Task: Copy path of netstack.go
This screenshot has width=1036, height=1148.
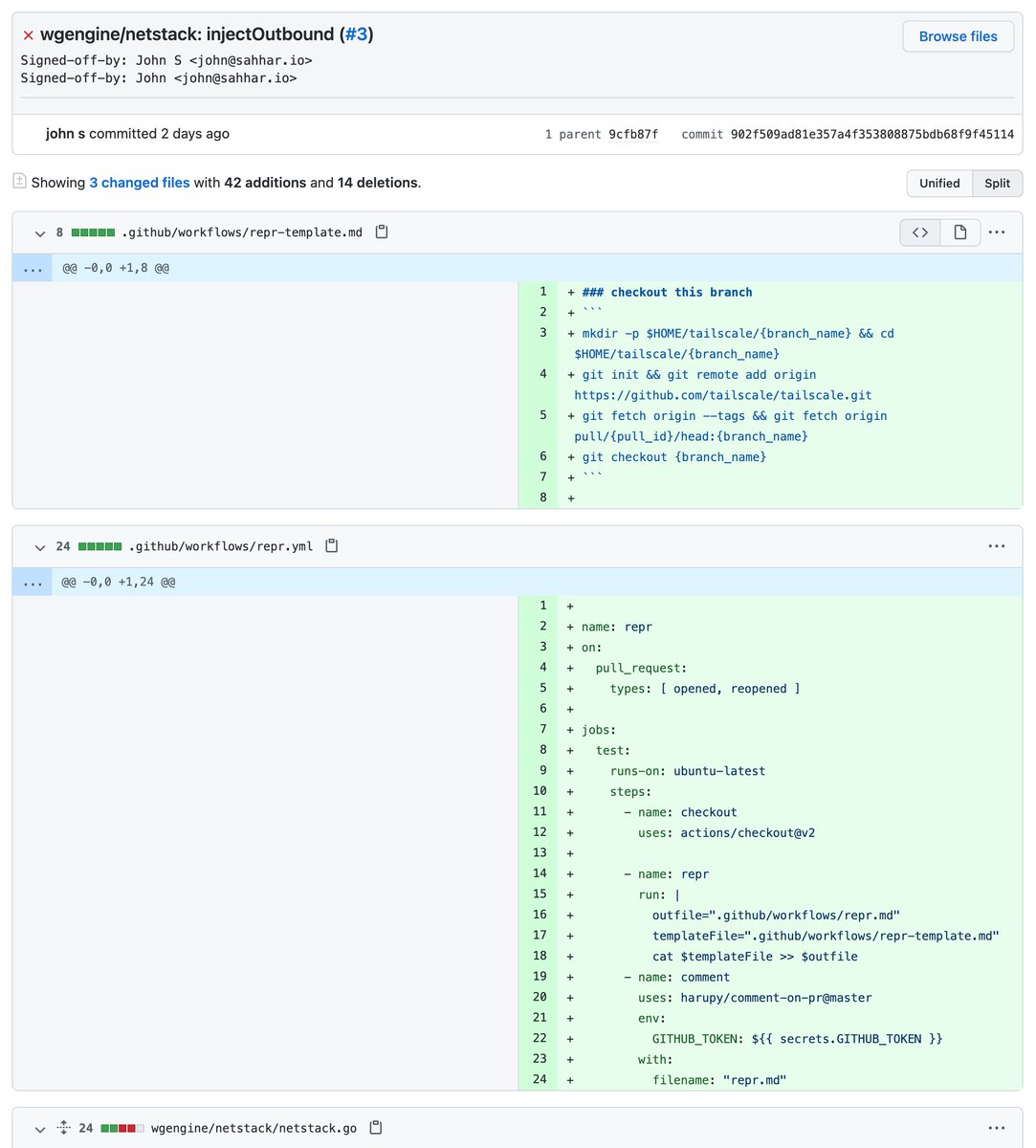Action: click(x=376, y=1128)
